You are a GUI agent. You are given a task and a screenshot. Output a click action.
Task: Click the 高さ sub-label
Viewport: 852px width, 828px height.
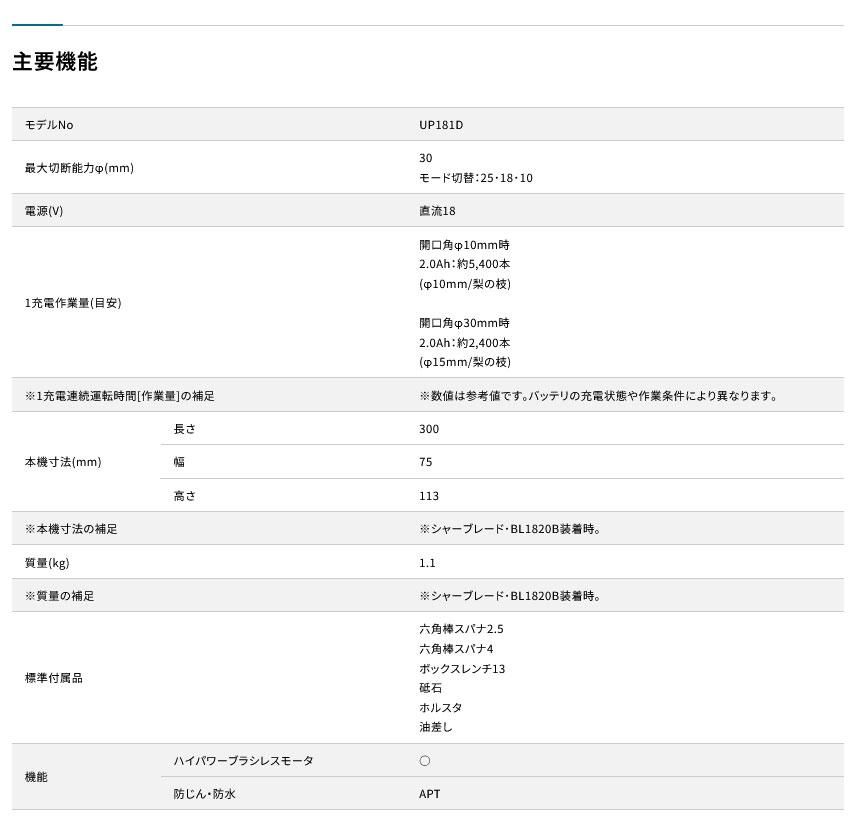click(x=184, y=495)
